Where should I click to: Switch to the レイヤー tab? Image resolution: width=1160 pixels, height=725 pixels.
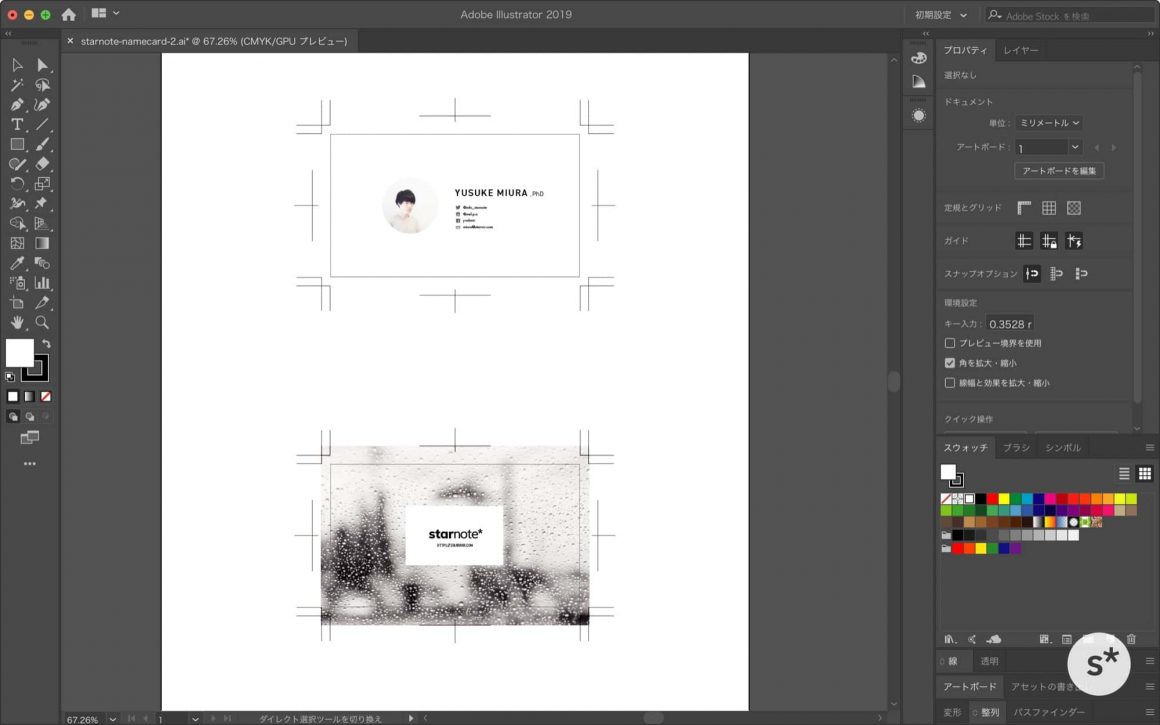pyautogui.click(x=1020, y=50)
